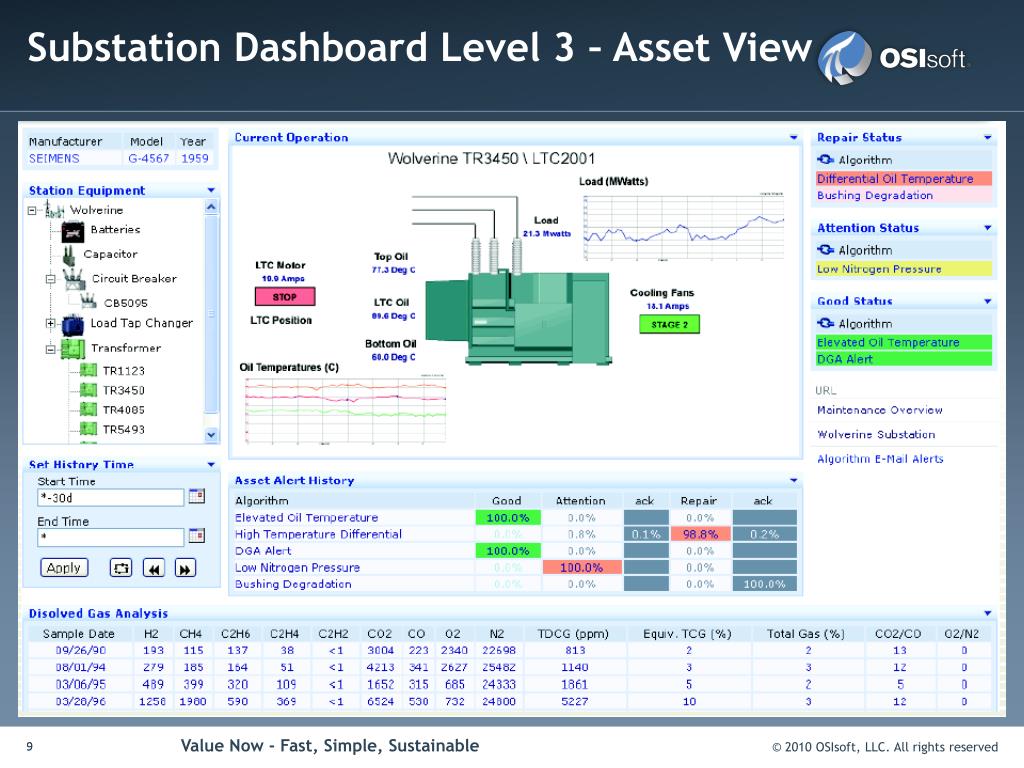Viewport: 1024px width, 768px height.
Task: Click the OSIsoft logo
Action: tap(894, 57)
